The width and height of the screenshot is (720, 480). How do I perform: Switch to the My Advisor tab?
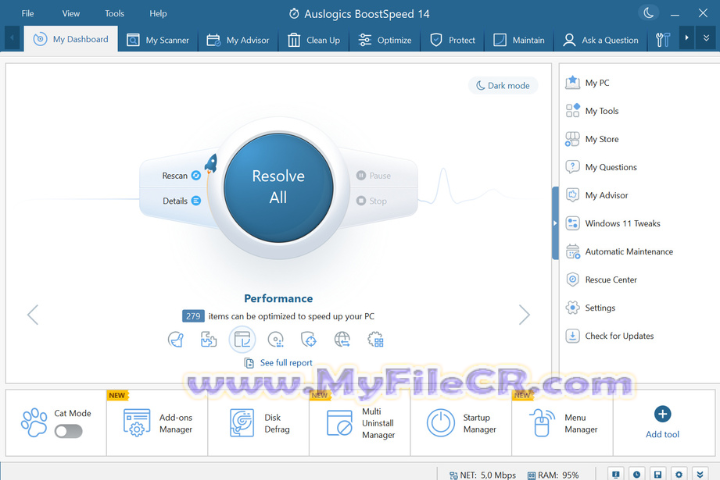(238, 40)
